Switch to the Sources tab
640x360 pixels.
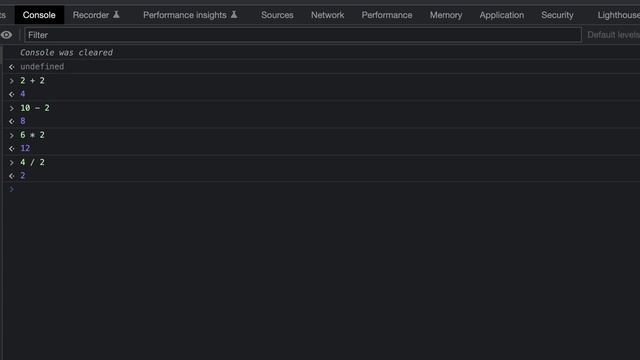click(x=277, y=15)
